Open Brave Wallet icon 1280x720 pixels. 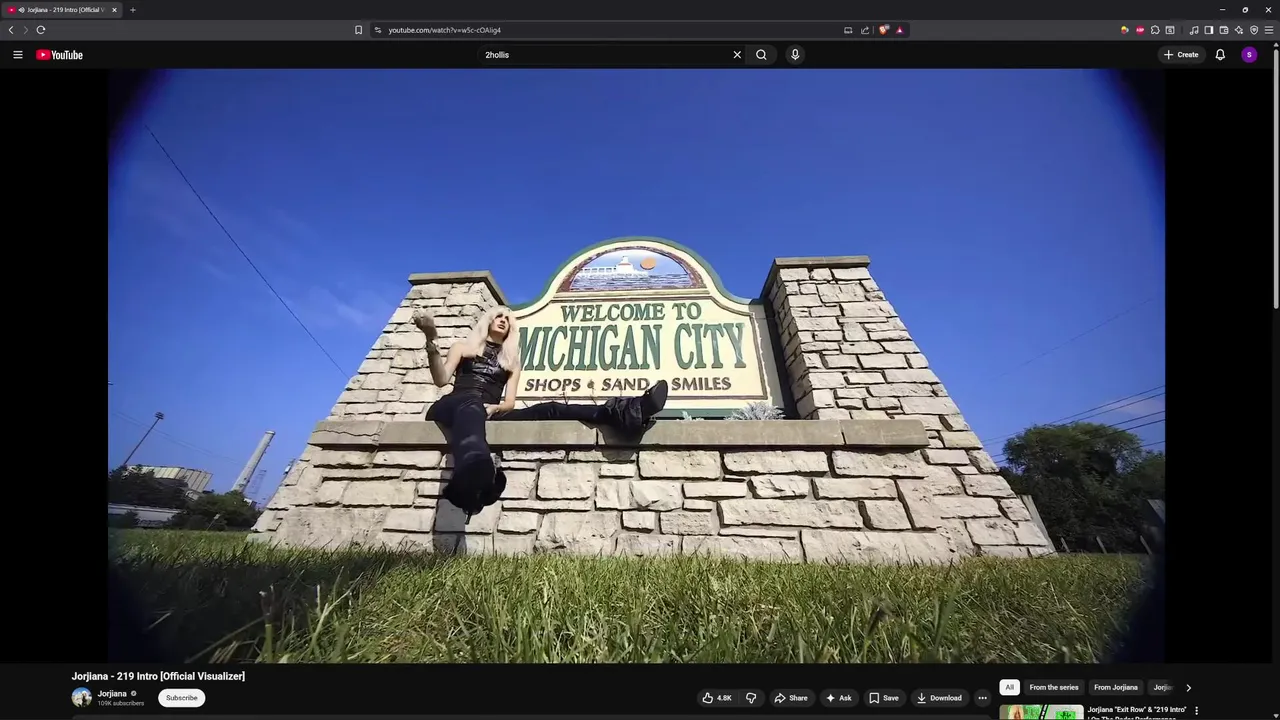tap(1224, 30)
